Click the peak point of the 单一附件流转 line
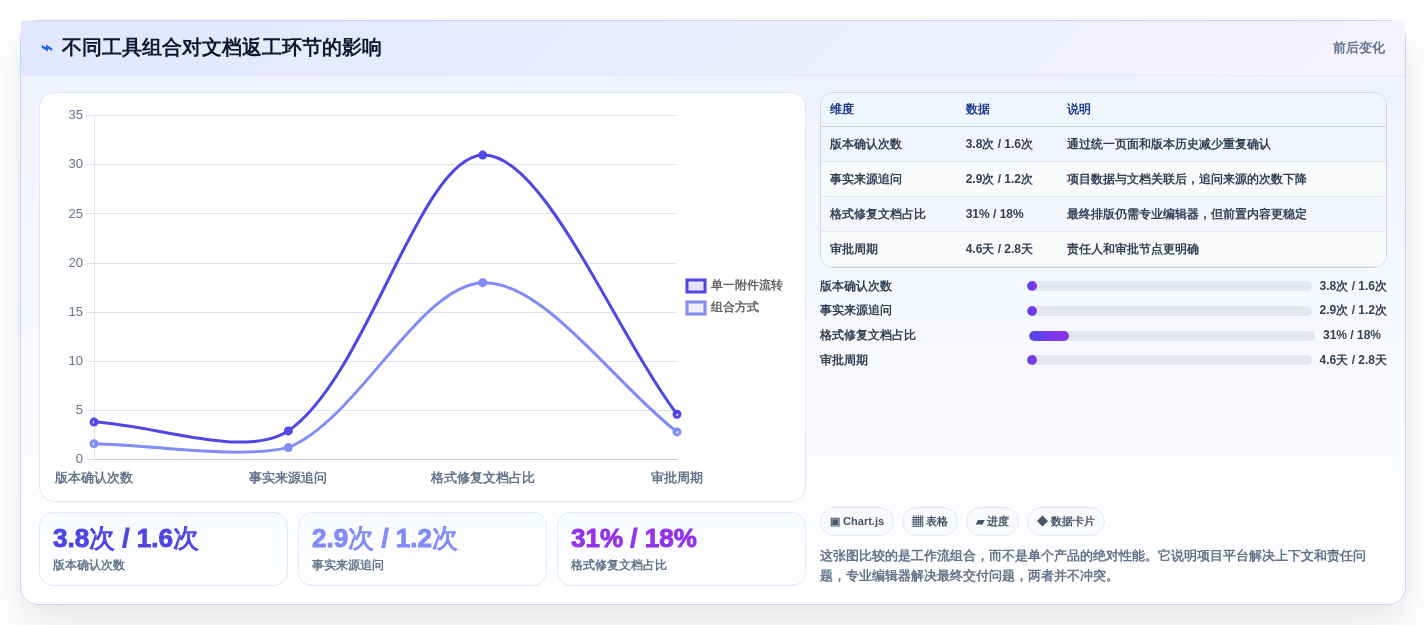The height and width of the screenshot is (625, 1426). 482,155
